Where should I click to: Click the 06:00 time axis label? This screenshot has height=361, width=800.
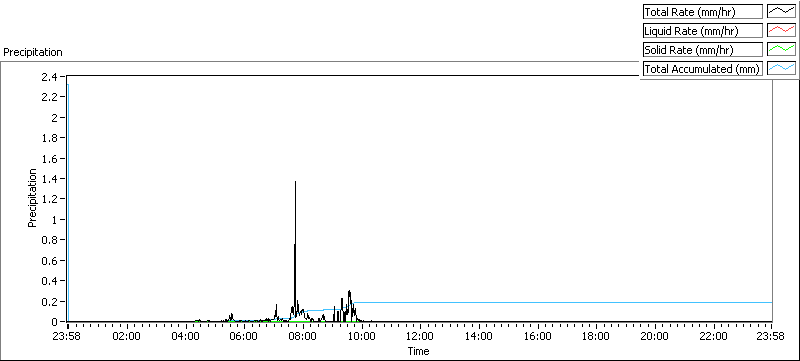tap(243, 336)
